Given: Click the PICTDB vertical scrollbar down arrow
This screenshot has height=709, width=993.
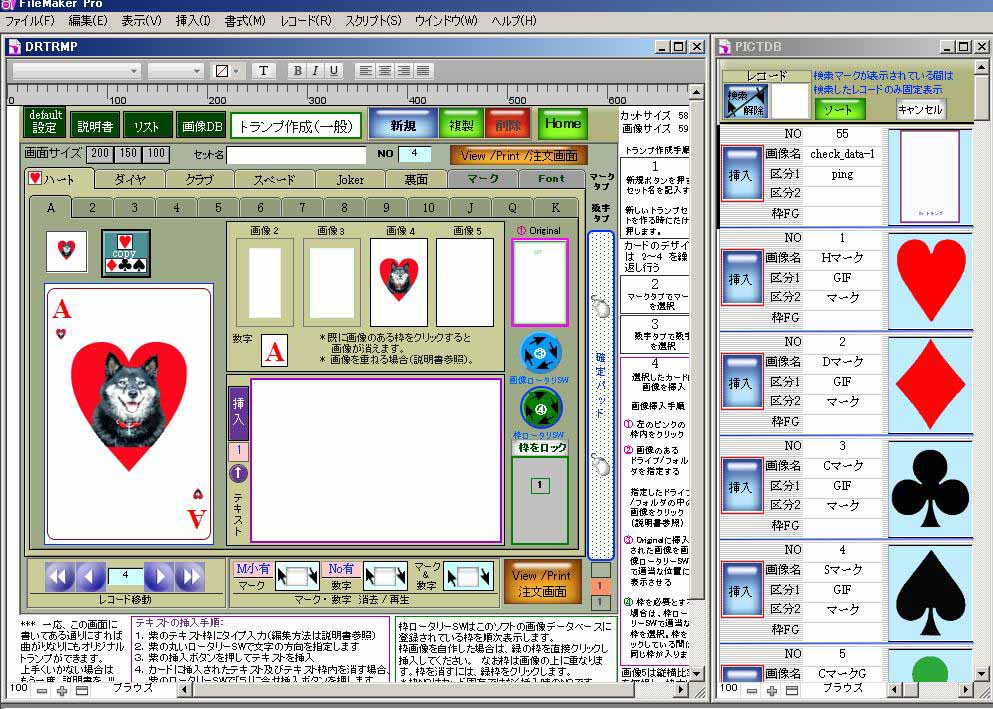Looking at the screenshot, I should click(x=981, y=673).
